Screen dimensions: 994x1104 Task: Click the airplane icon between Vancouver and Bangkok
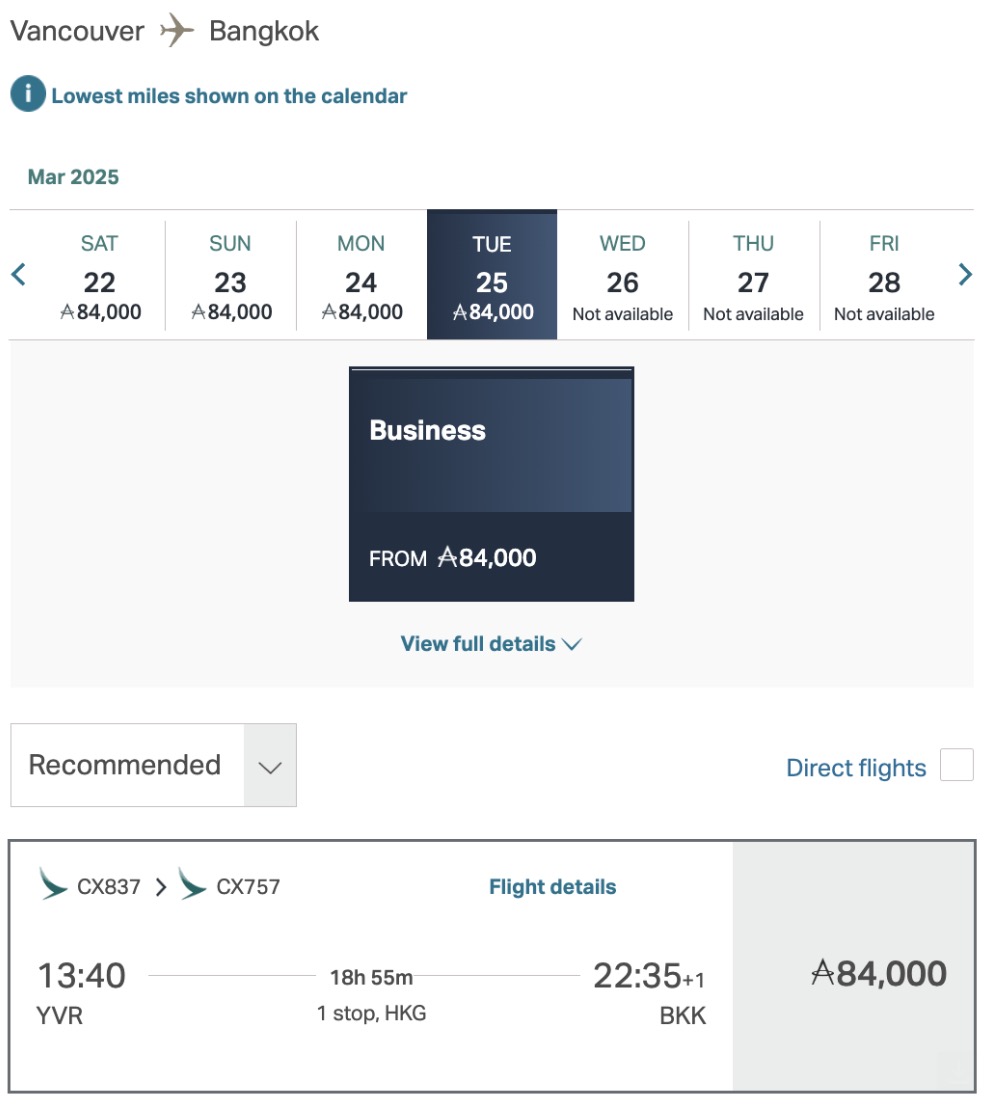pos(176,30)
